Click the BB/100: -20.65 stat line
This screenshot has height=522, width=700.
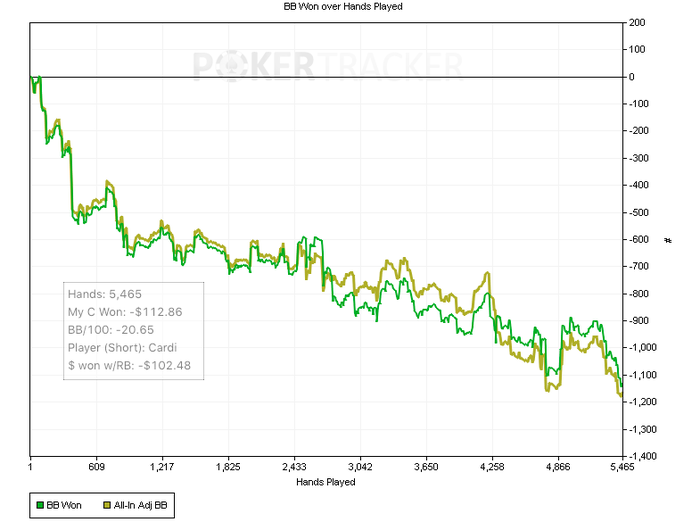point(111,330)
